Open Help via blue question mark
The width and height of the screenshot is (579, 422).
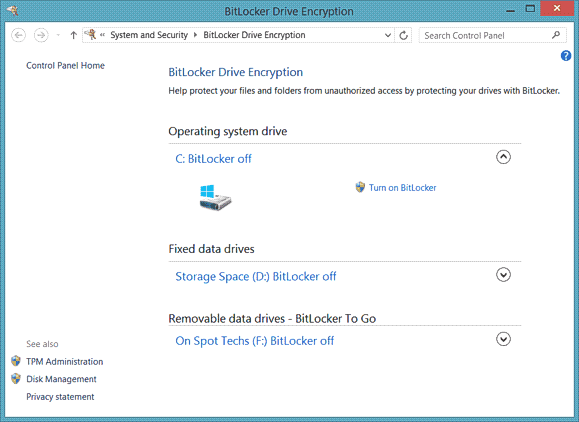[x=566, y=56]
